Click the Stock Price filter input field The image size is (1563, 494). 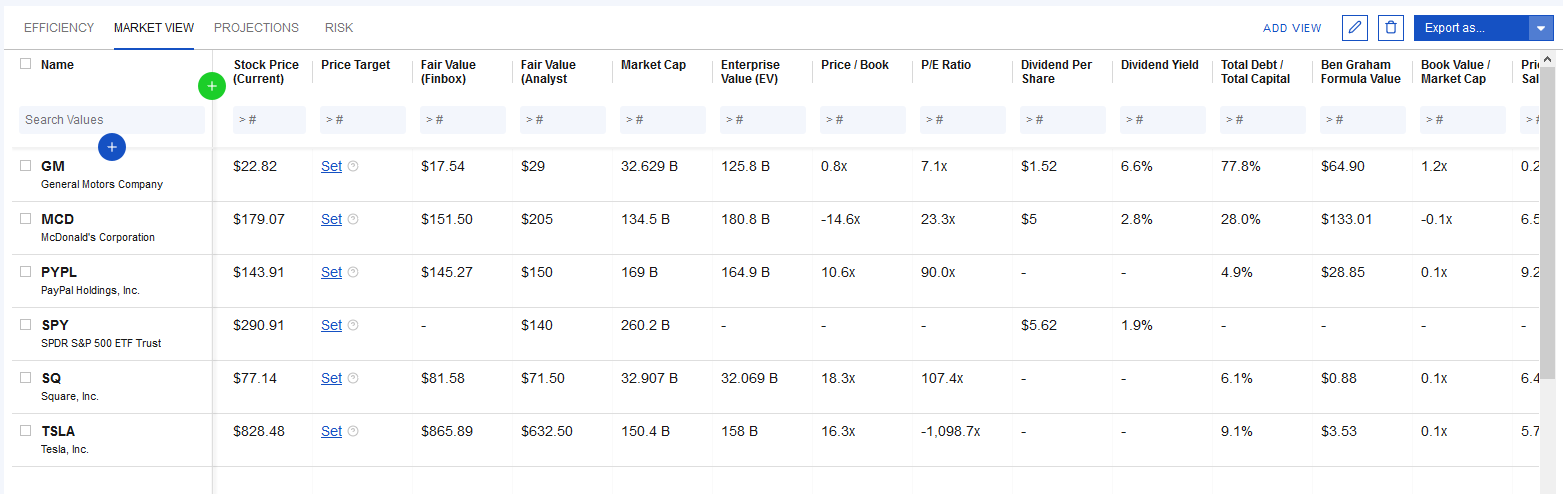[269, 120]
